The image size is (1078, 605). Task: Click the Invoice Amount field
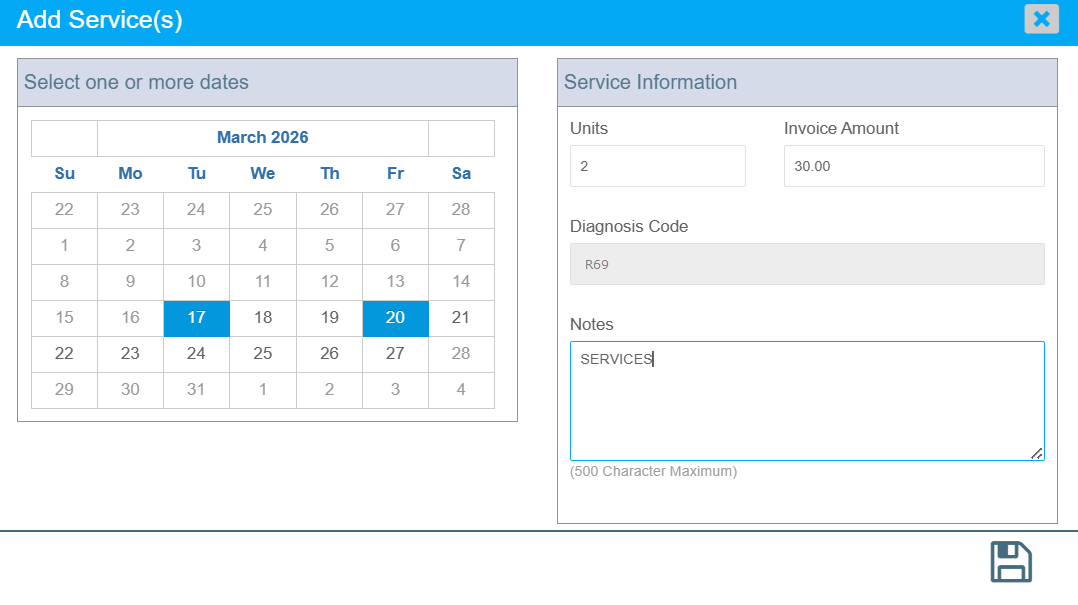[913, 166]
